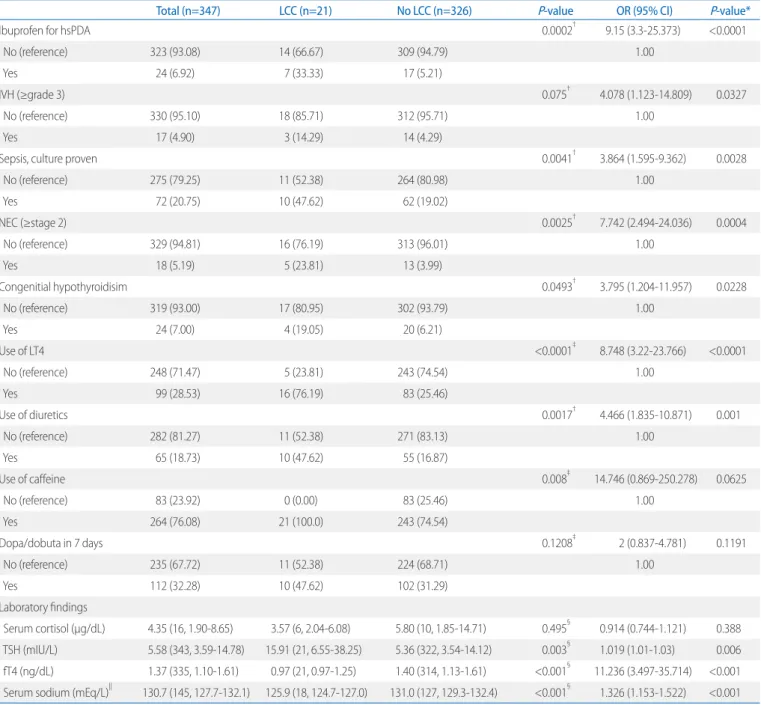Viewport: 761px width, 705px height.
Task: Click the No LCC (n=326) column header
Action: point(434,11)
